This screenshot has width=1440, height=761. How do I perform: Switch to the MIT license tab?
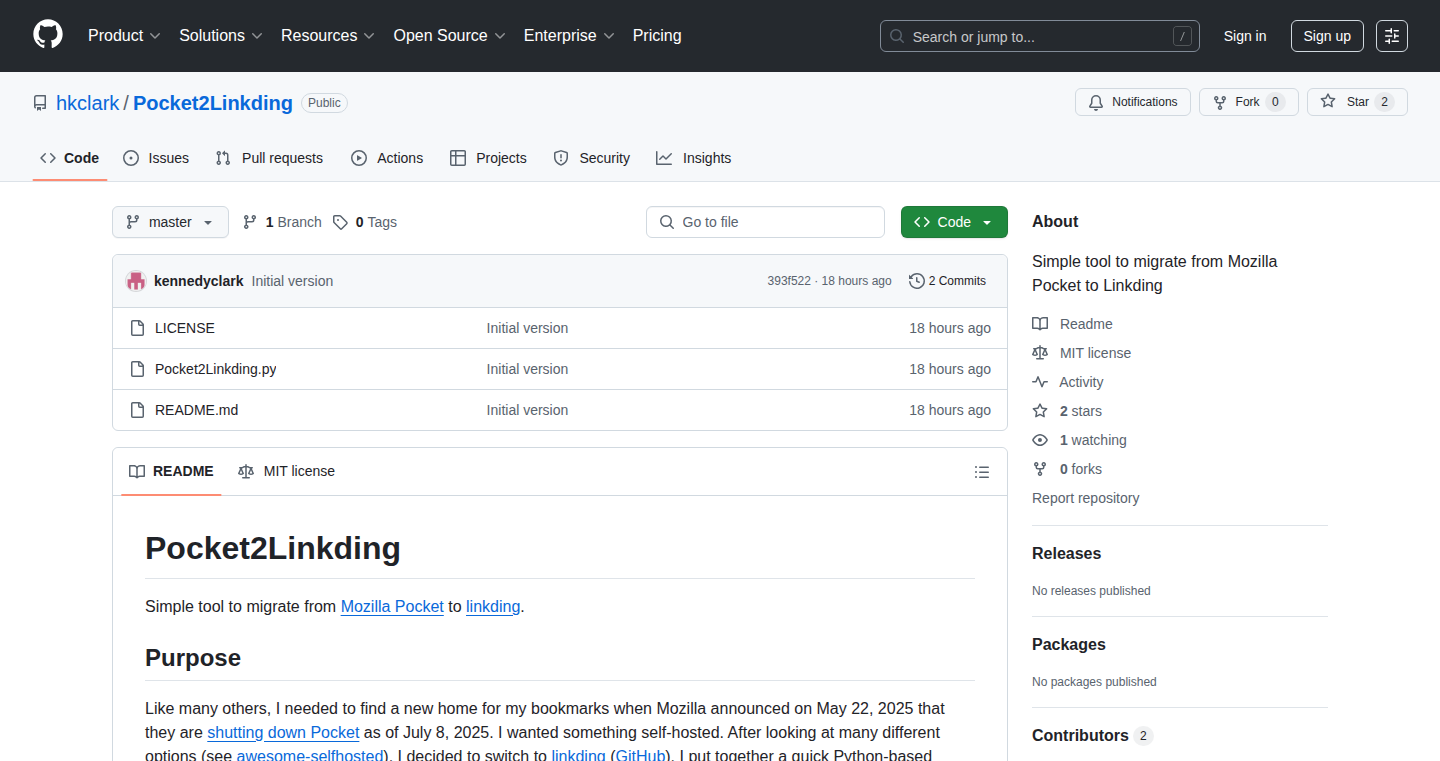(286, 471)
